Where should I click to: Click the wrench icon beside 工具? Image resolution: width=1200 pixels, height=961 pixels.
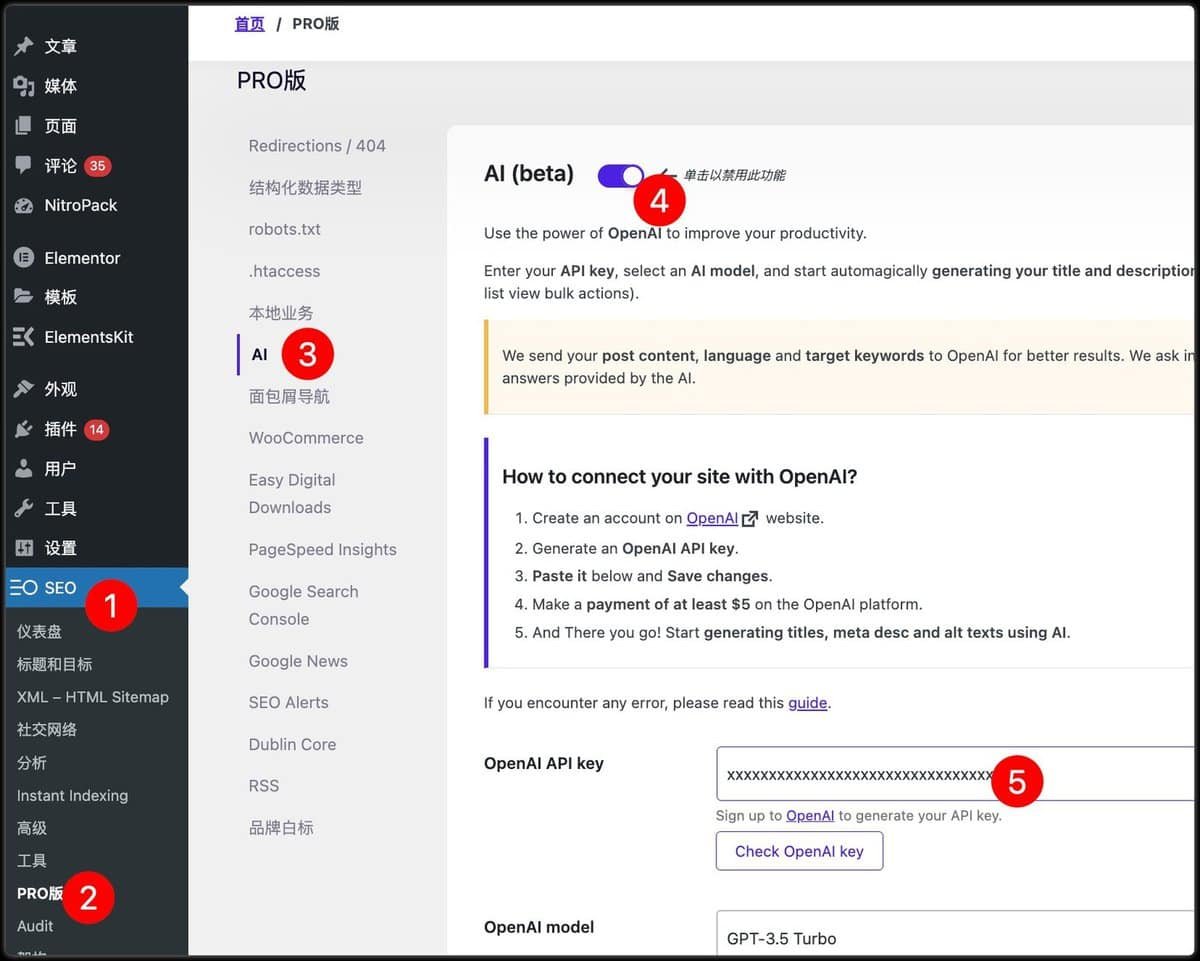click(x=24, y=508)
